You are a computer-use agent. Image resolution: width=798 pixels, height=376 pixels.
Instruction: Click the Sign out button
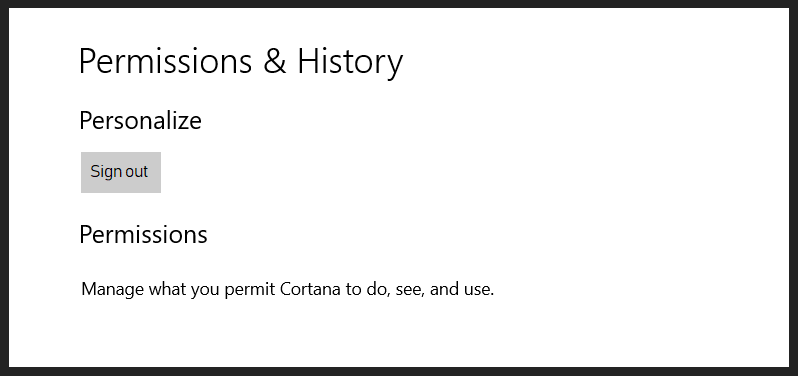click(x=121, y=172)
